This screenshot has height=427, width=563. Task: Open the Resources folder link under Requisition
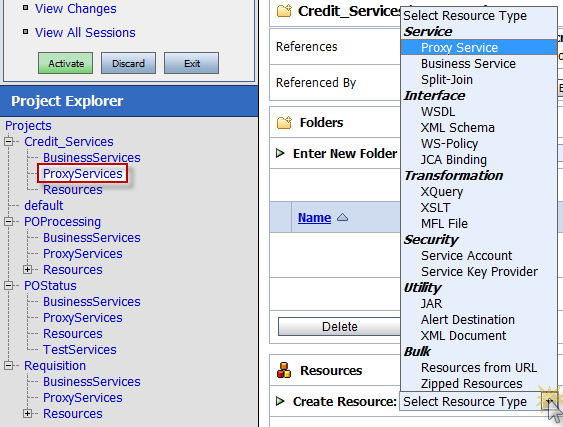coord(73,414)
